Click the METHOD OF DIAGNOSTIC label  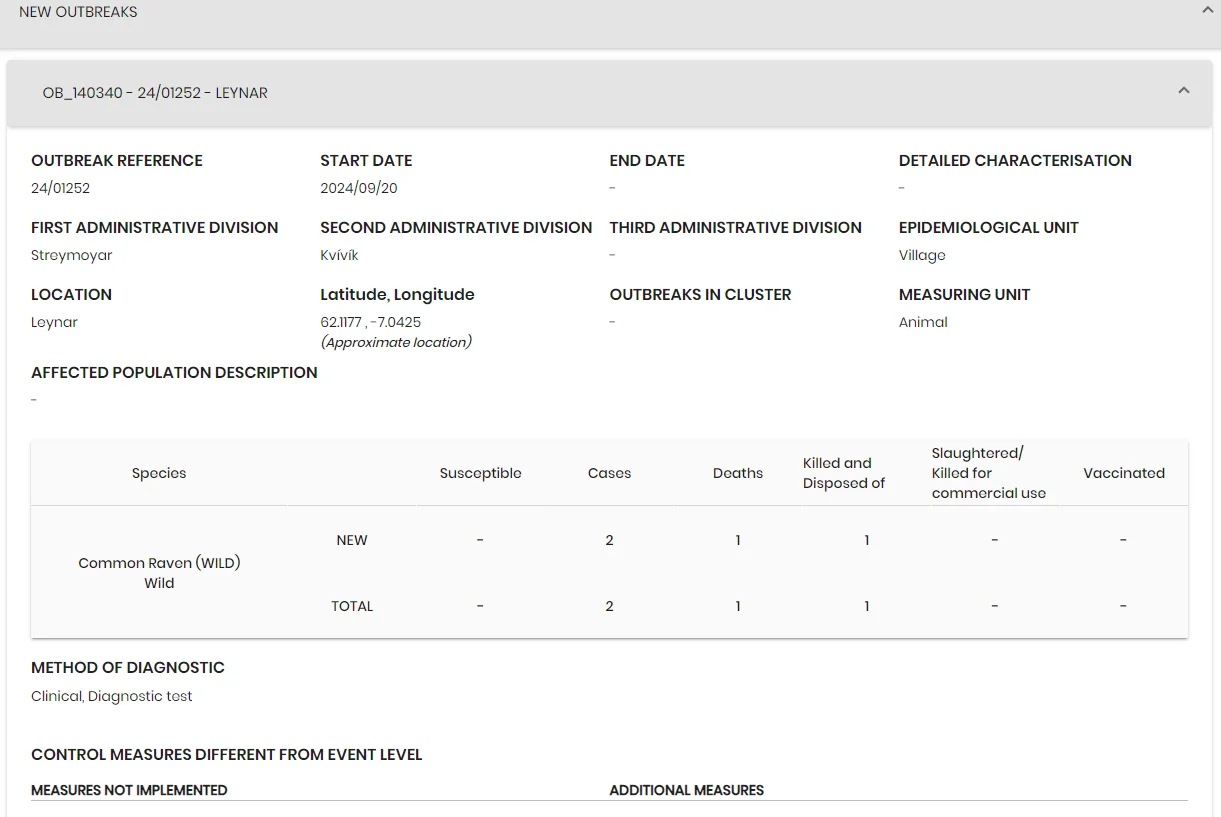[x=128, y=667]
